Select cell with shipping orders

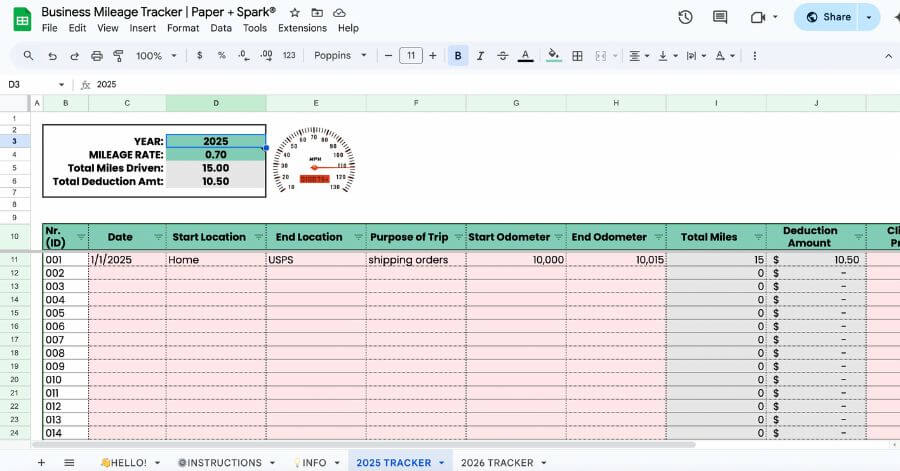[416, 259]
